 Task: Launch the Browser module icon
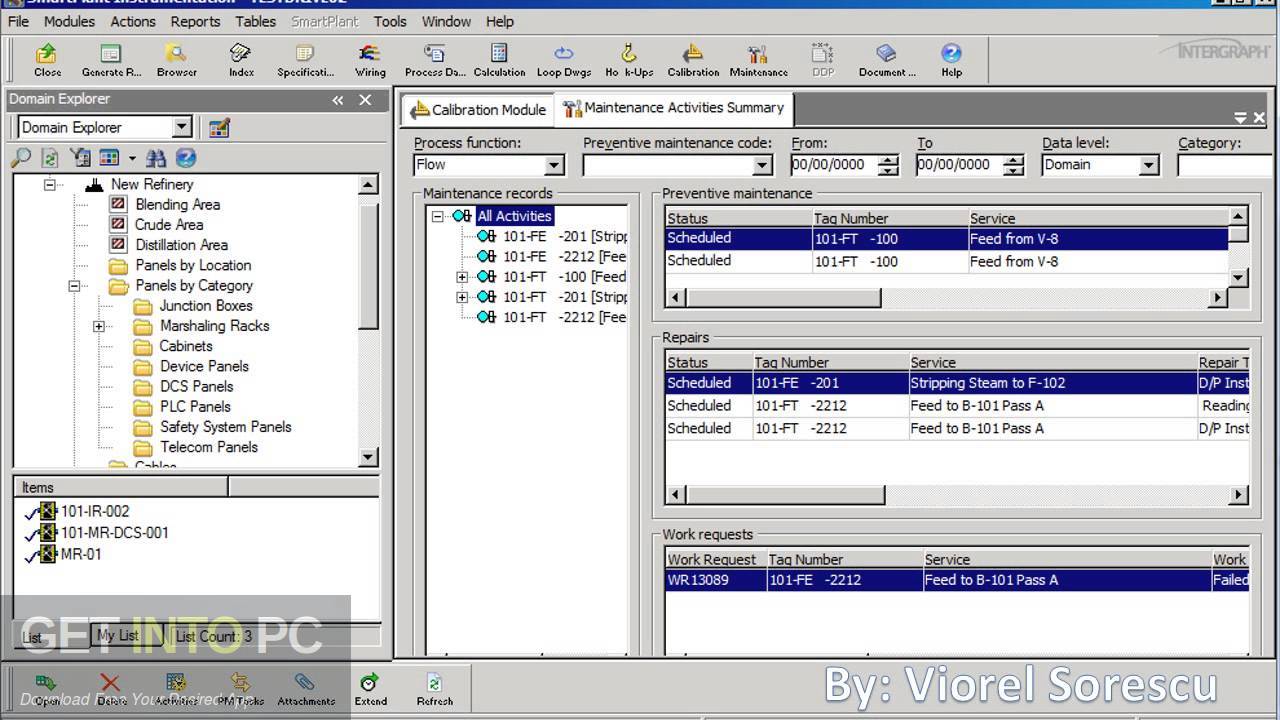(176, 60)
